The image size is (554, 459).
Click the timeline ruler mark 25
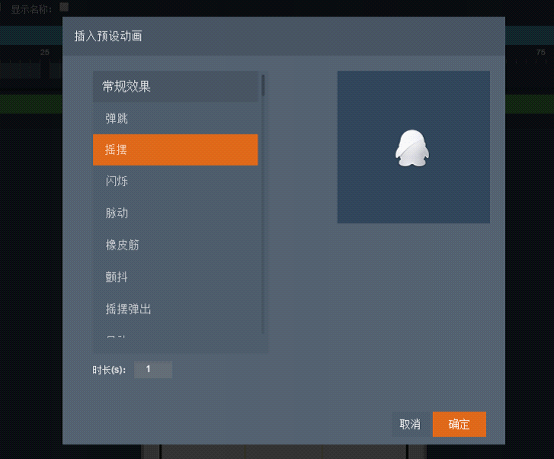45,52
